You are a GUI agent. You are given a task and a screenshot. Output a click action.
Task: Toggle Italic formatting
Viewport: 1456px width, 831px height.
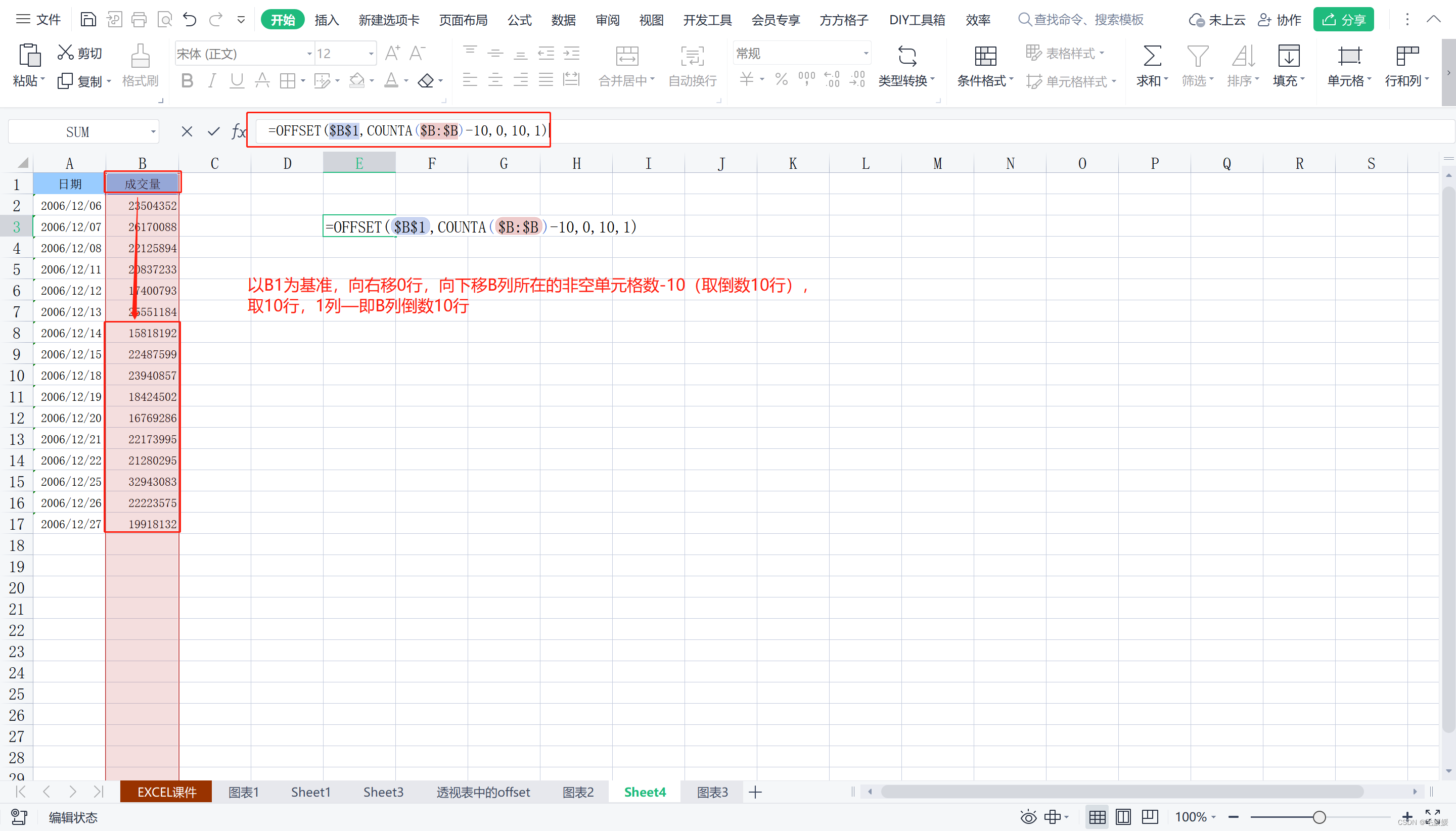click(x=212, y=80)
